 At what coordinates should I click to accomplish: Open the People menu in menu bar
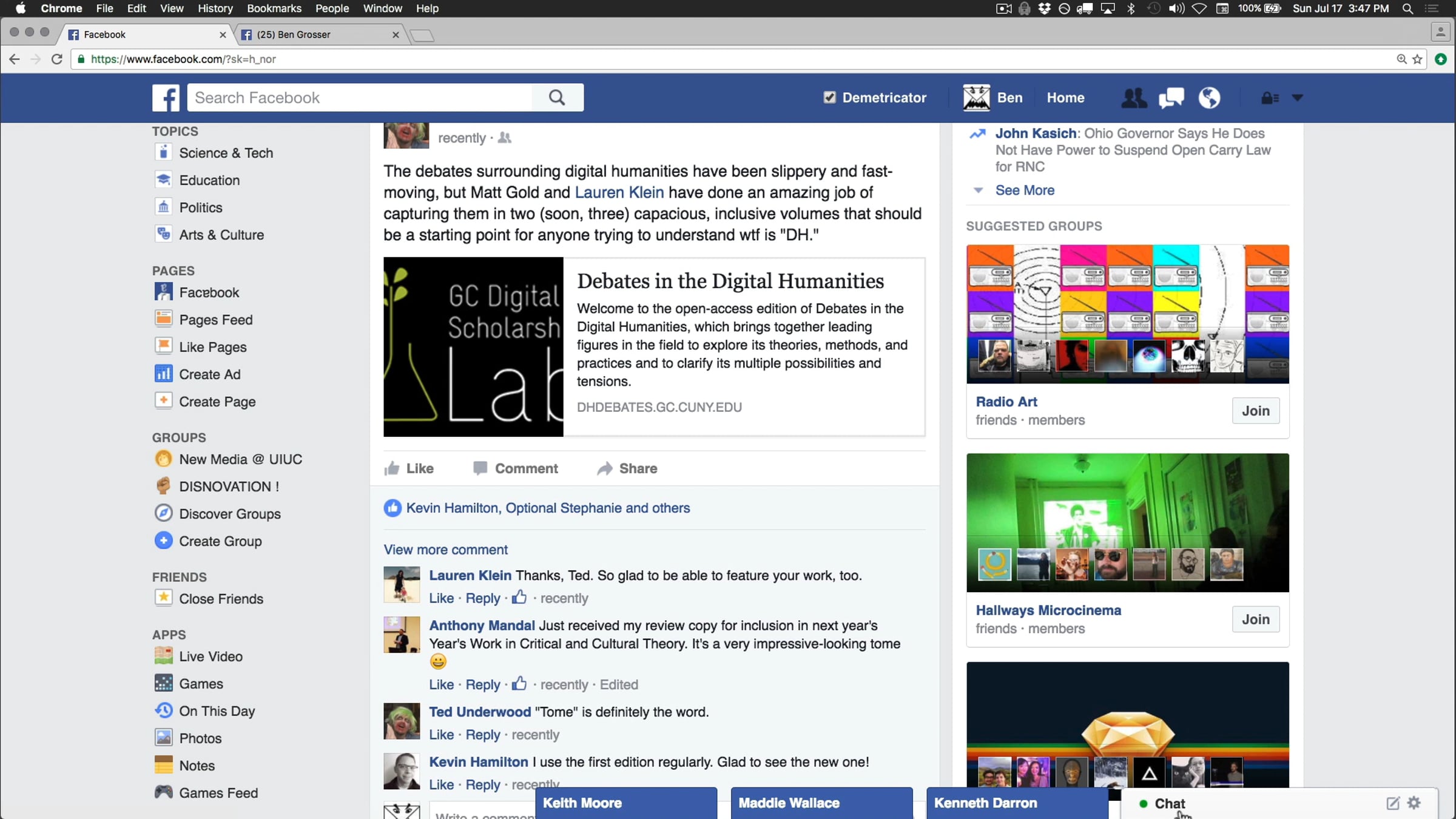coord(332,8)
